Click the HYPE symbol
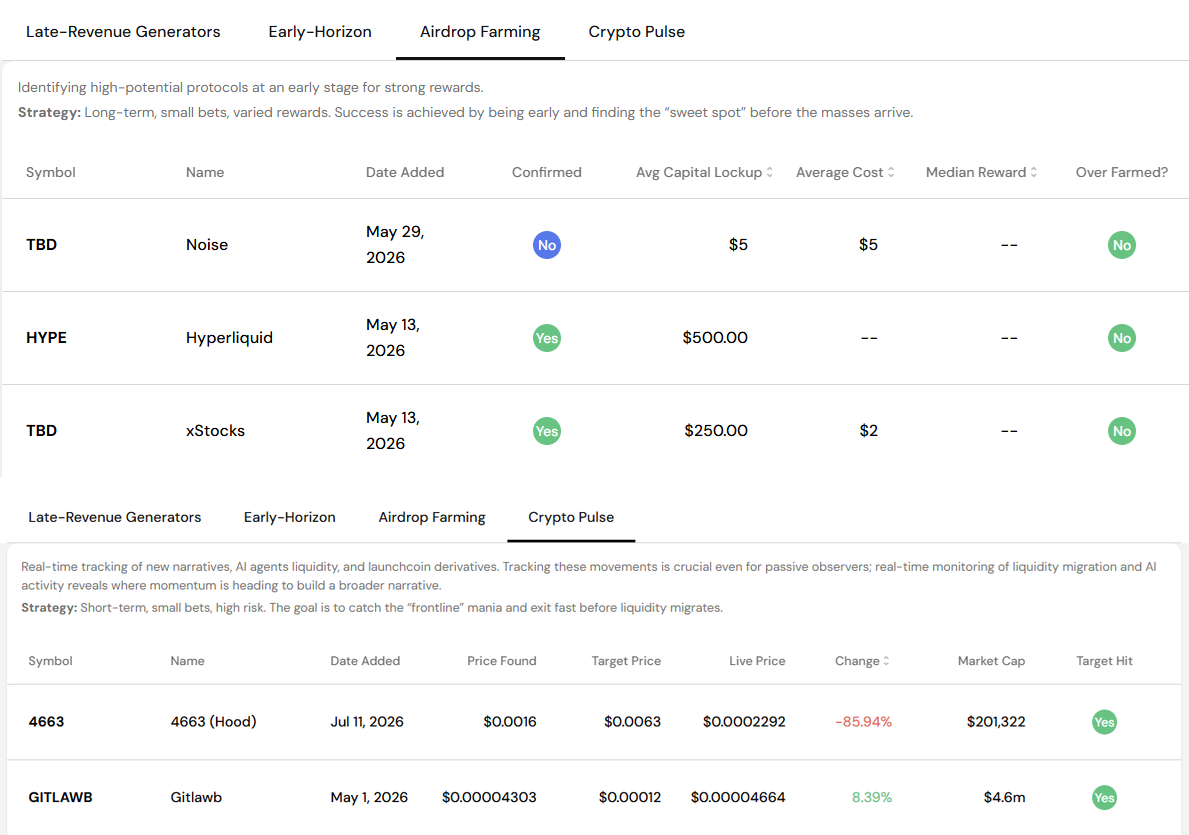The image size is (1189, 835). tap(46, 337)
